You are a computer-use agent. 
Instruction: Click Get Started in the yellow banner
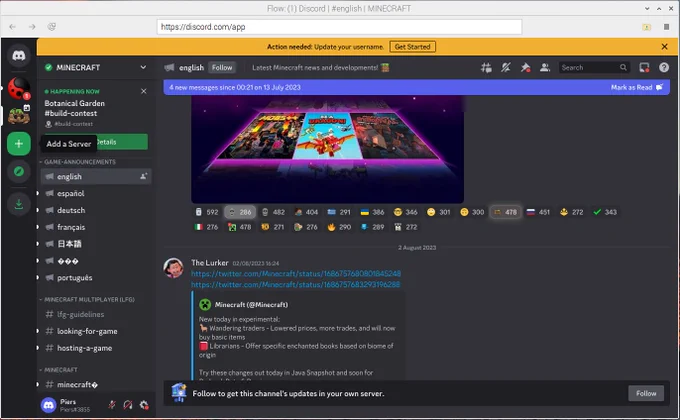tap(412, 46)
